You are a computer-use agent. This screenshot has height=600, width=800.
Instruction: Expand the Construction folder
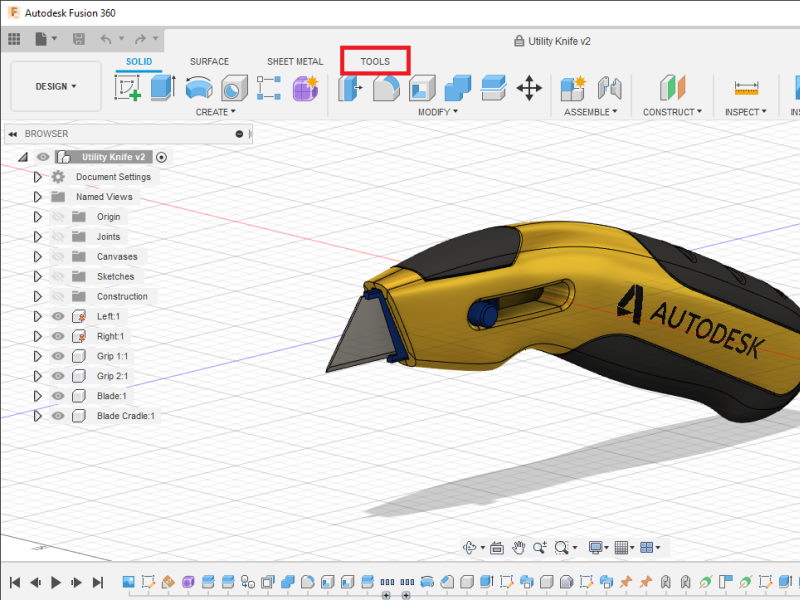point(37,296)
